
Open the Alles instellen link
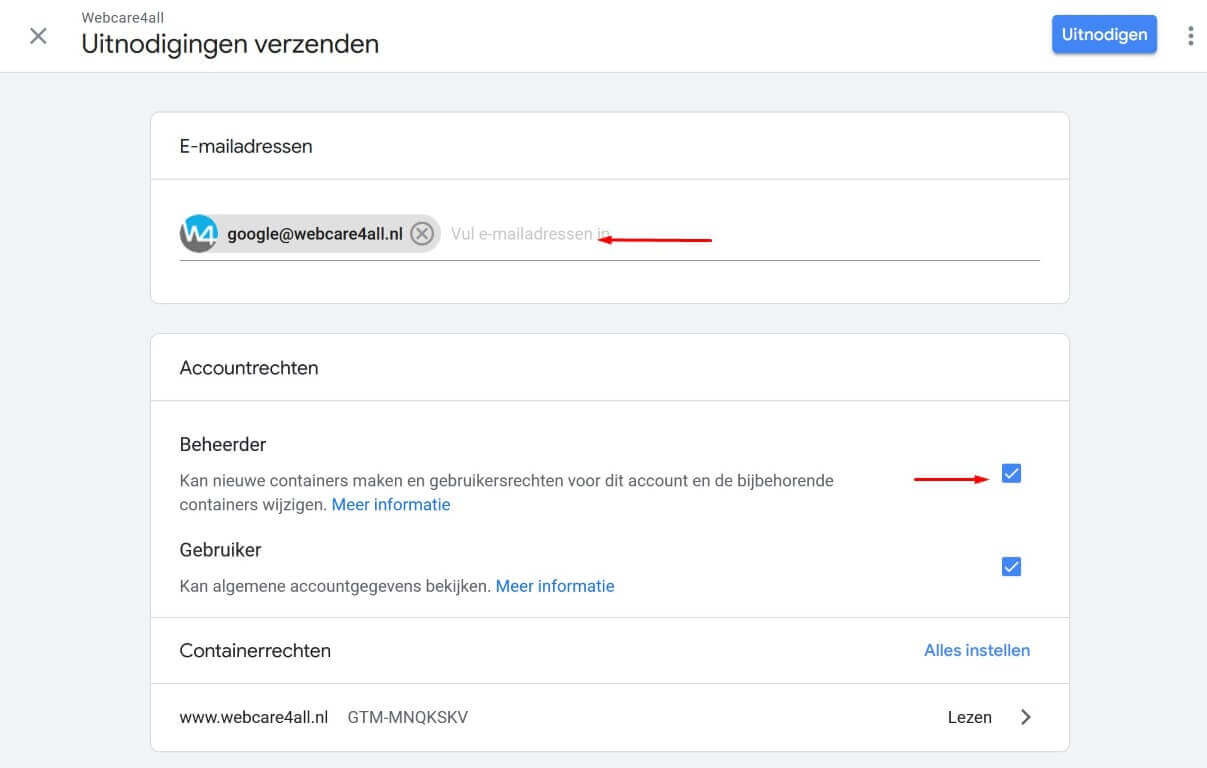click(x=976, y=650)
